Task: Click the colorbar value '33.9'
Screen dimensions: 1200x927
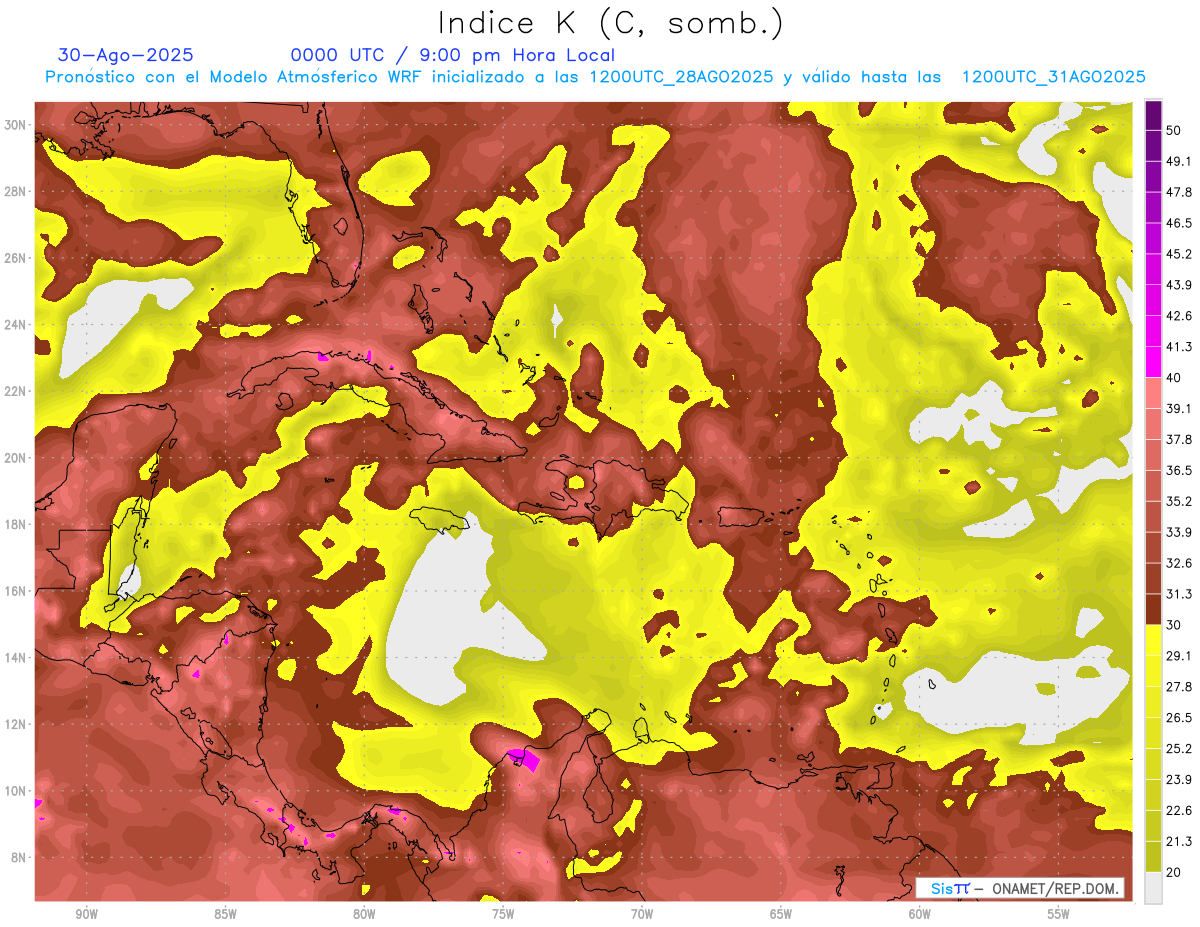Action: tap(1179, 532)
